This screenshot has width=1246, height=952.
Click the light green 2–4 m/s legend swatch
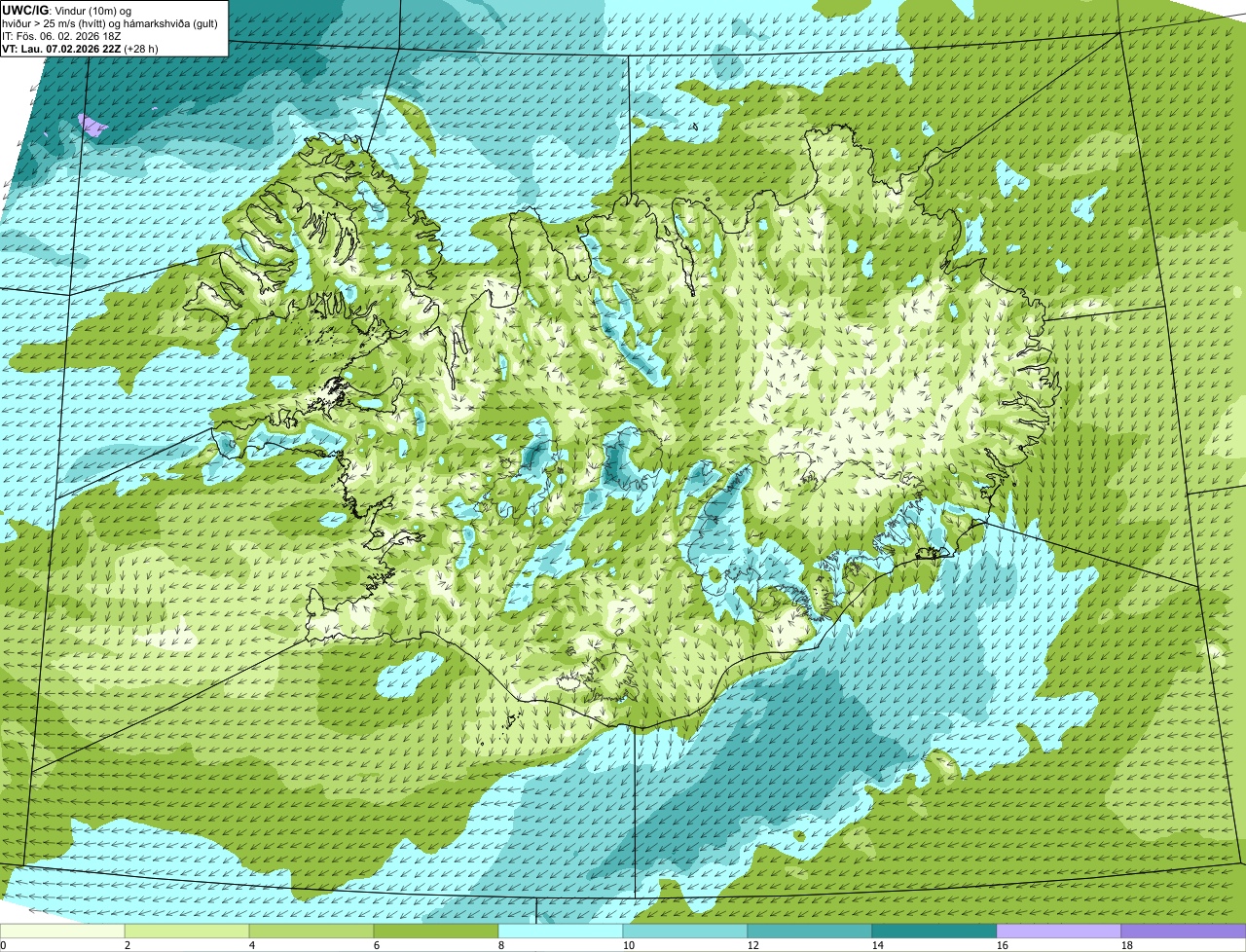click(188, 932)
